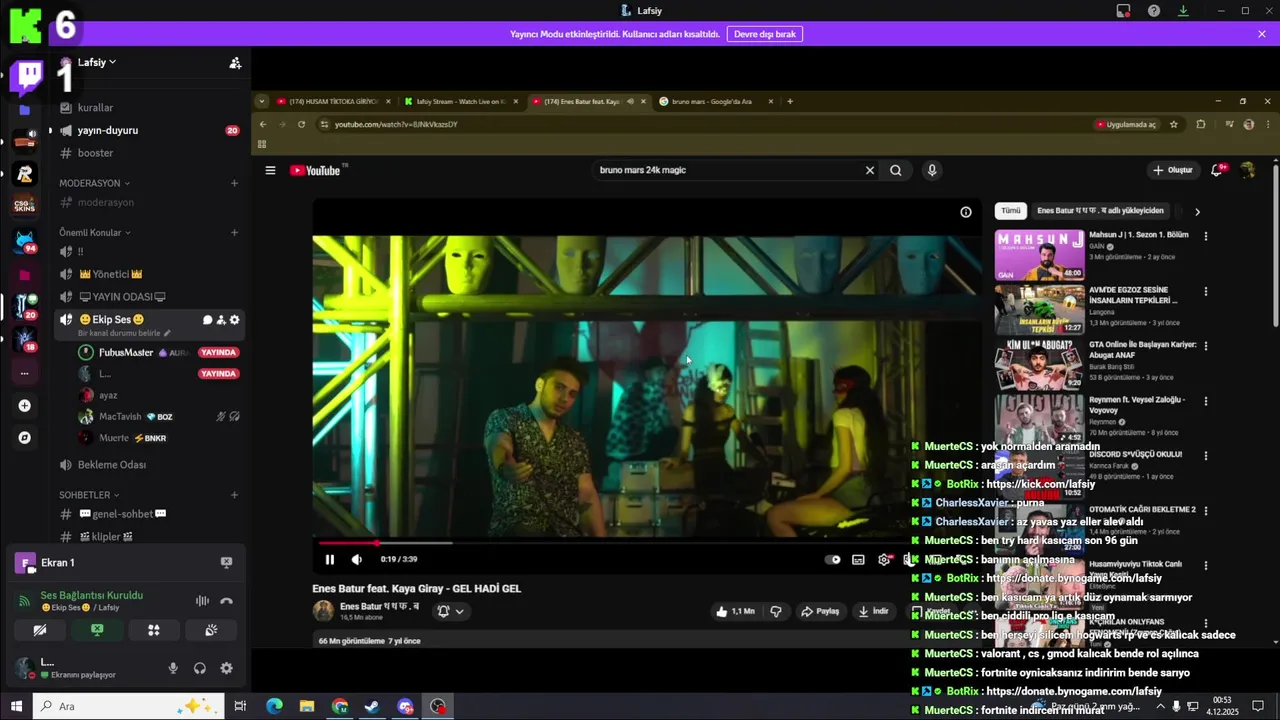Stop streaming icon beside Ekran 1

click(x=226, y=563)
